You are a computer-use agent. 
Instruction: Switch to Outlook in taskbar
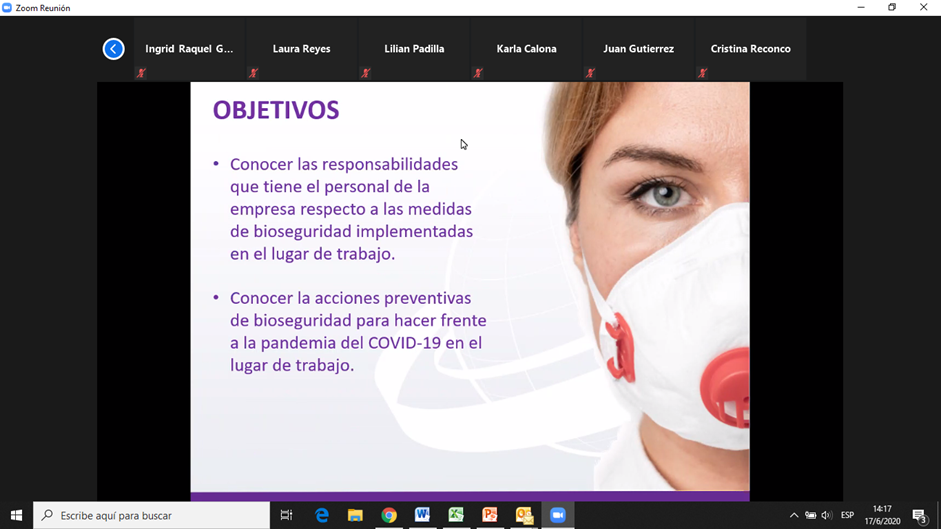click(524, 515)
